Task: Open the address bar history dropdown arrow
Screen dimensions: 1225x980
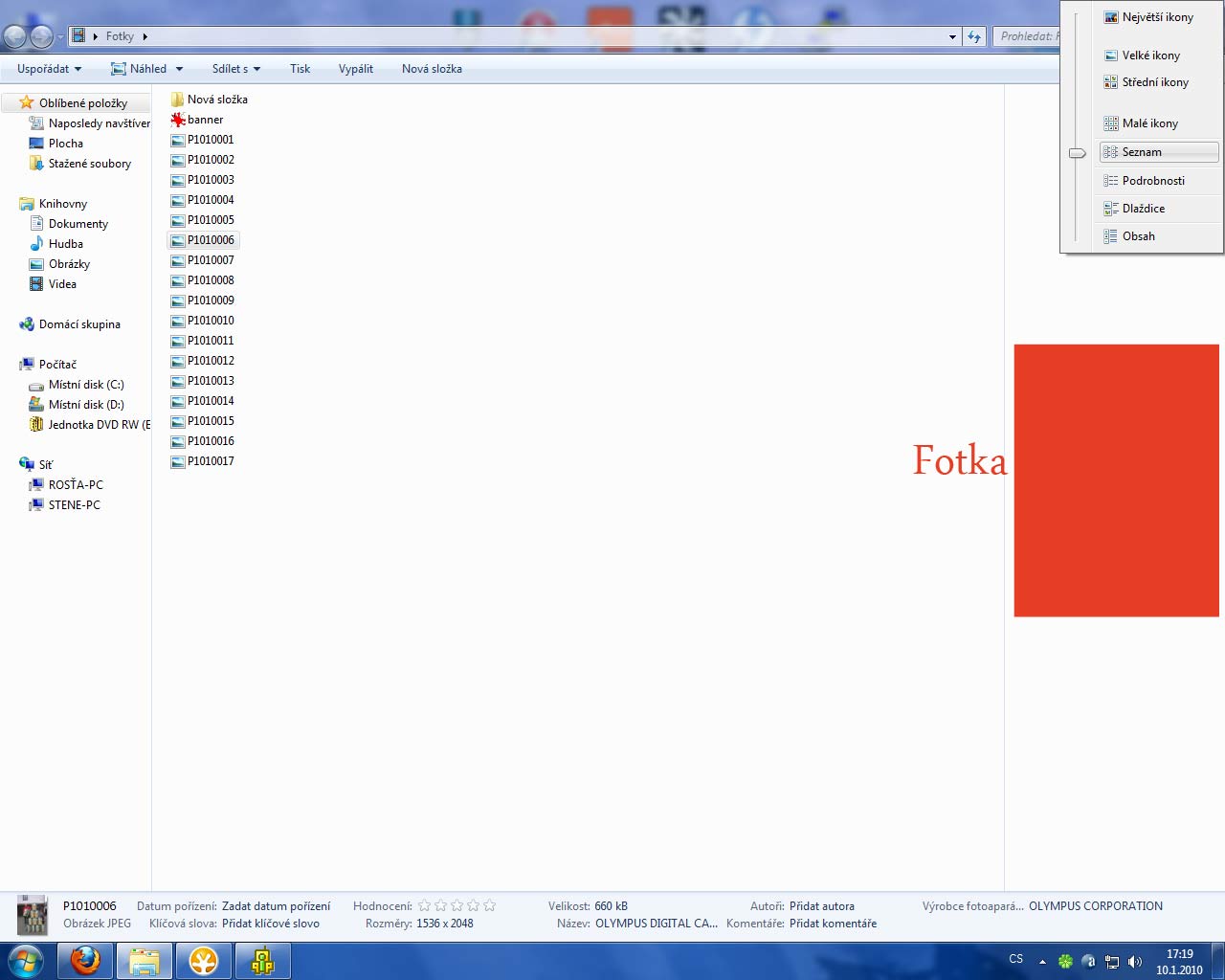Action: (952, 36)
